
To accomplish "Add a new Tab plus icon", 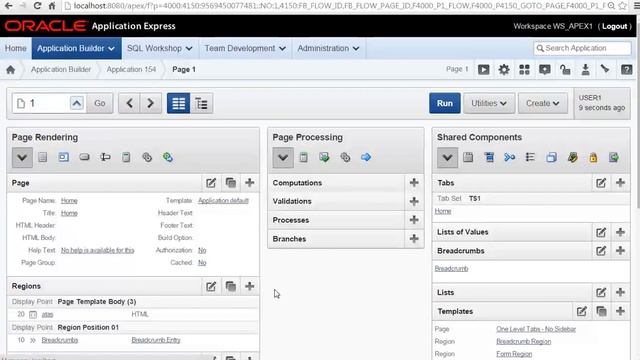I will tap(620, 183).
